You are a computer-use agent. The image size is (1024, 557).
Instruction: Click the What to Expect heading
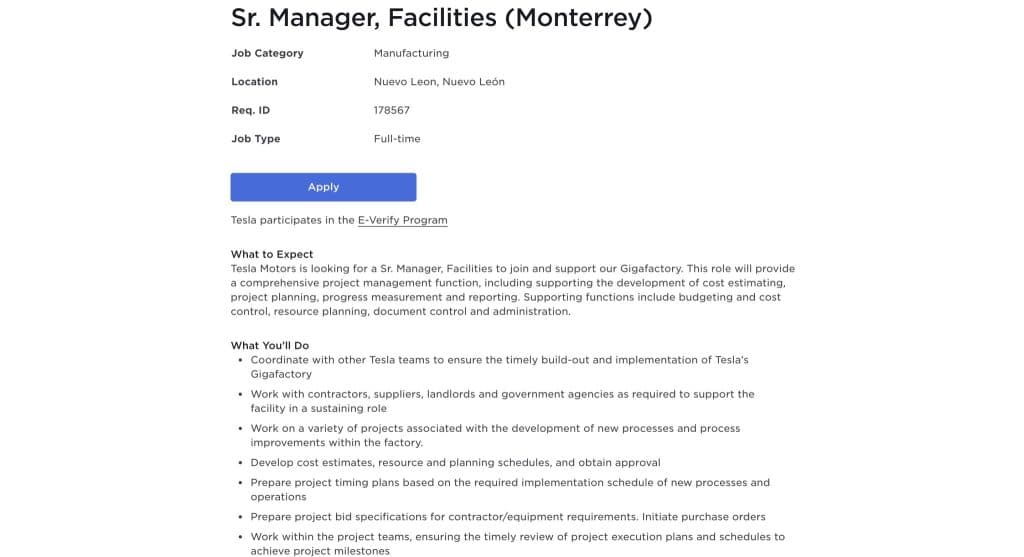pos(272,254)
